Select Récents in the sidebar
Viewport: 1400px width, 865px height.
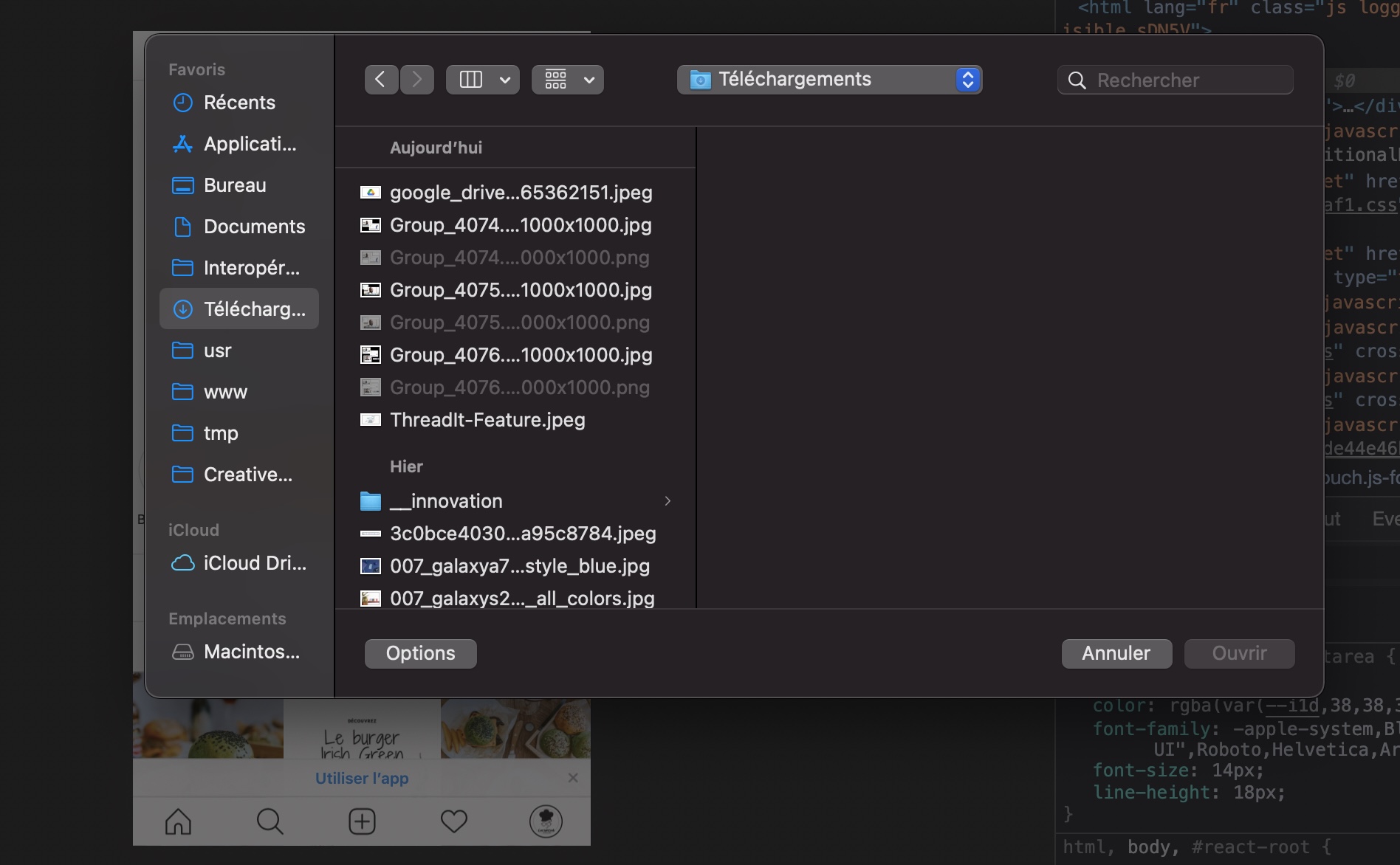click(239, 103)
